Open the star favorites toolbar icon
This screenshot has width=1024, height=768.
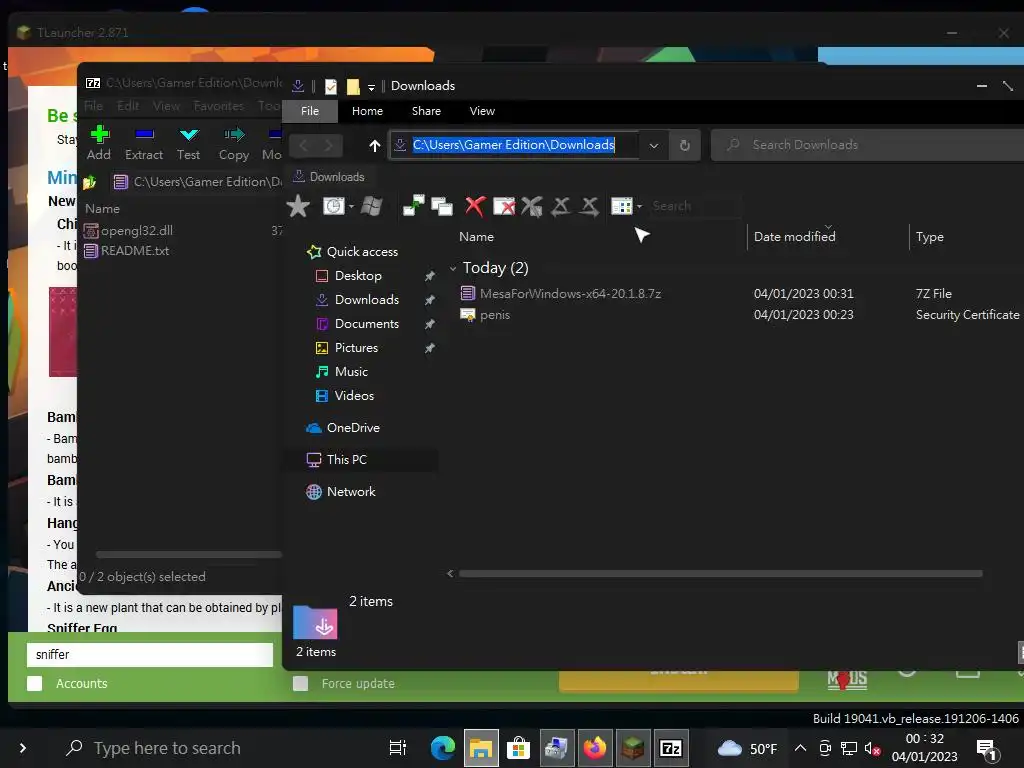[298, 206]
